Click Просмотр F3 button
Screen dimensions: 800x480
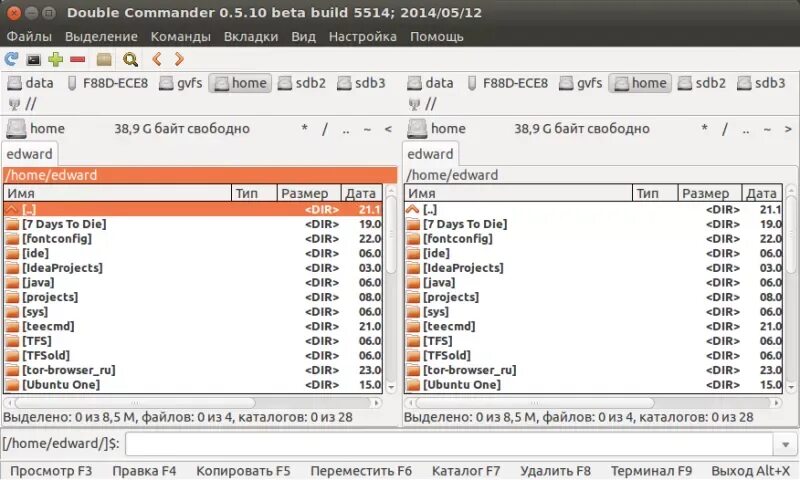[51, 471]
